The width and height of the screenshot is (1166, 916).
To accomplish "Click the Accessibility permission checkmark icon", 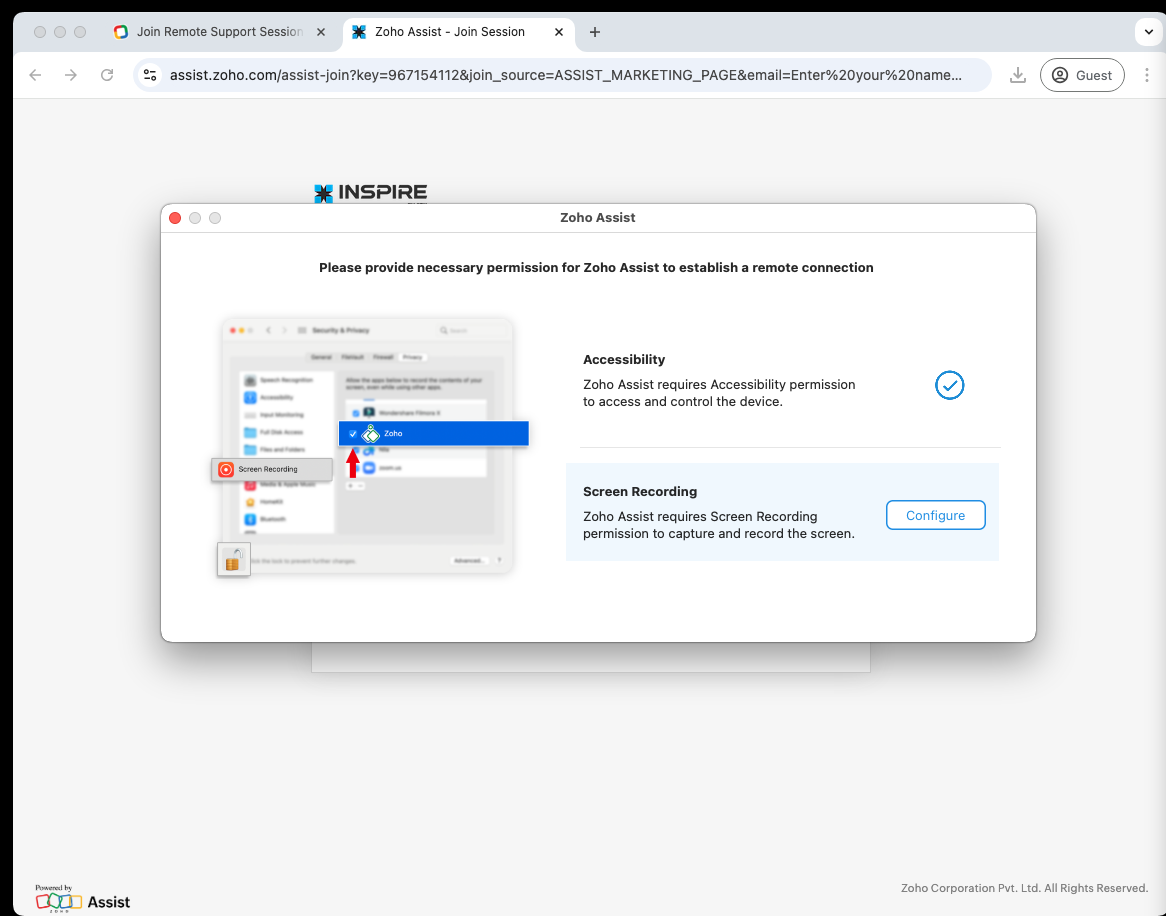I will click(x=950, y=385).
